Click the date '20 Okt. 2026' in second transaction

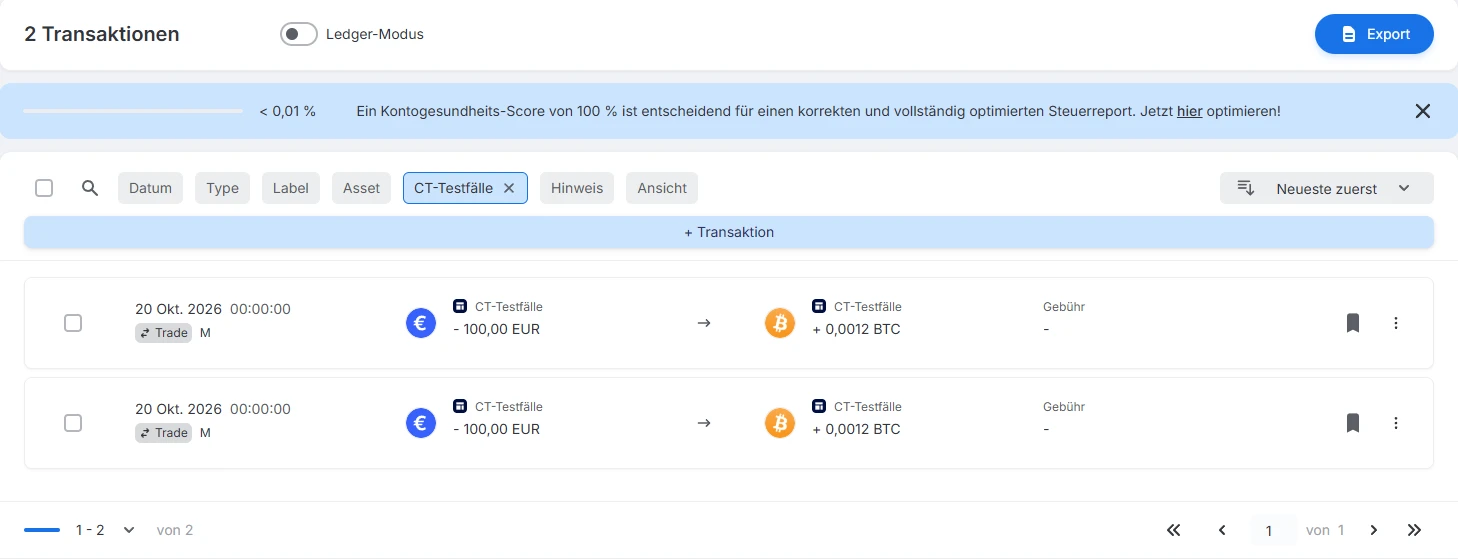pos(178,409)
